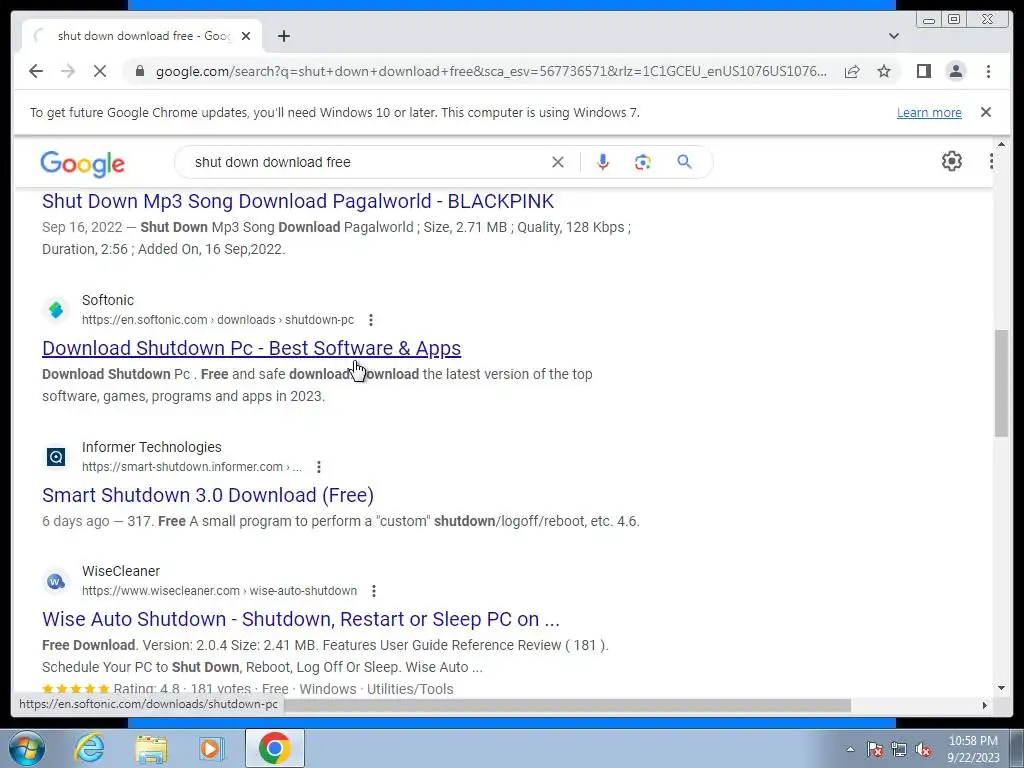Screen dimensions: 1024x768
Task: Open network status tray icon
Action: point(899,749)
